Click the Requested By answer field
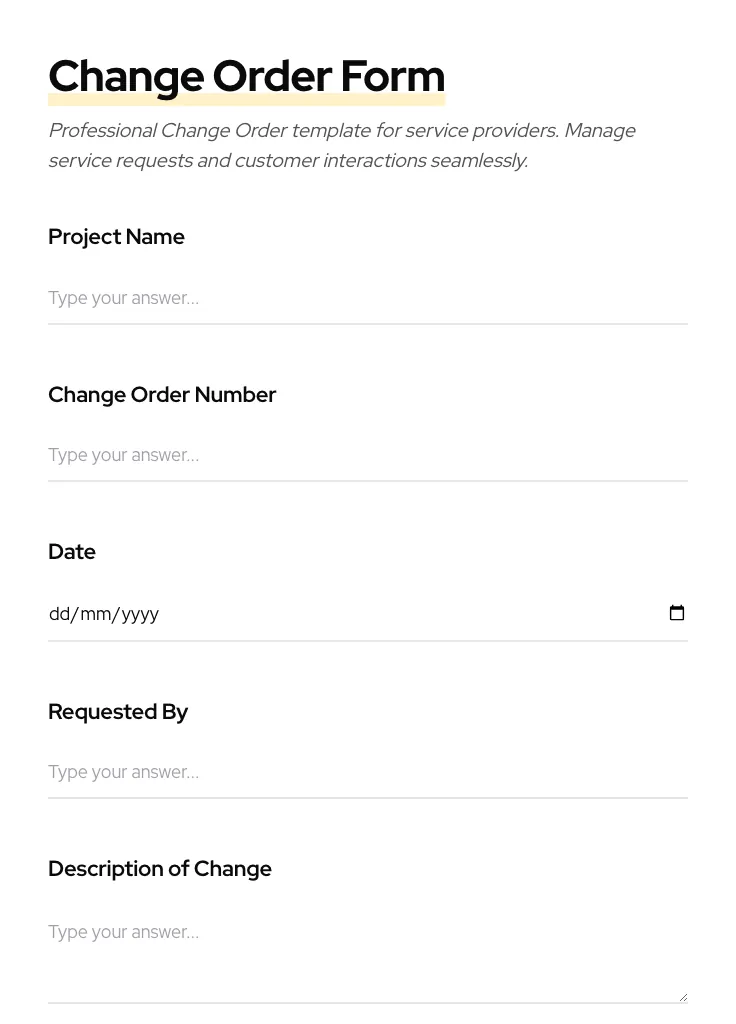Image resolution: width=736 pixels, height=1024 pixels. click(x=300, y=772)
